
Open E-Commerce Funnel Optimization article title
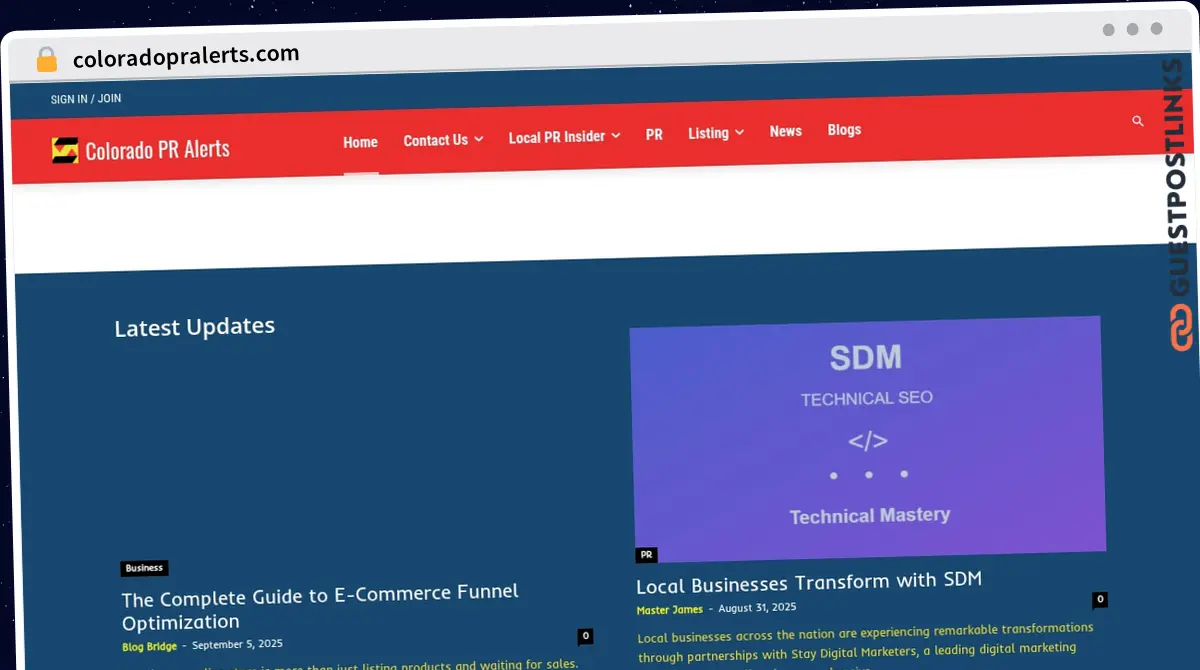(x=320, y=606)
